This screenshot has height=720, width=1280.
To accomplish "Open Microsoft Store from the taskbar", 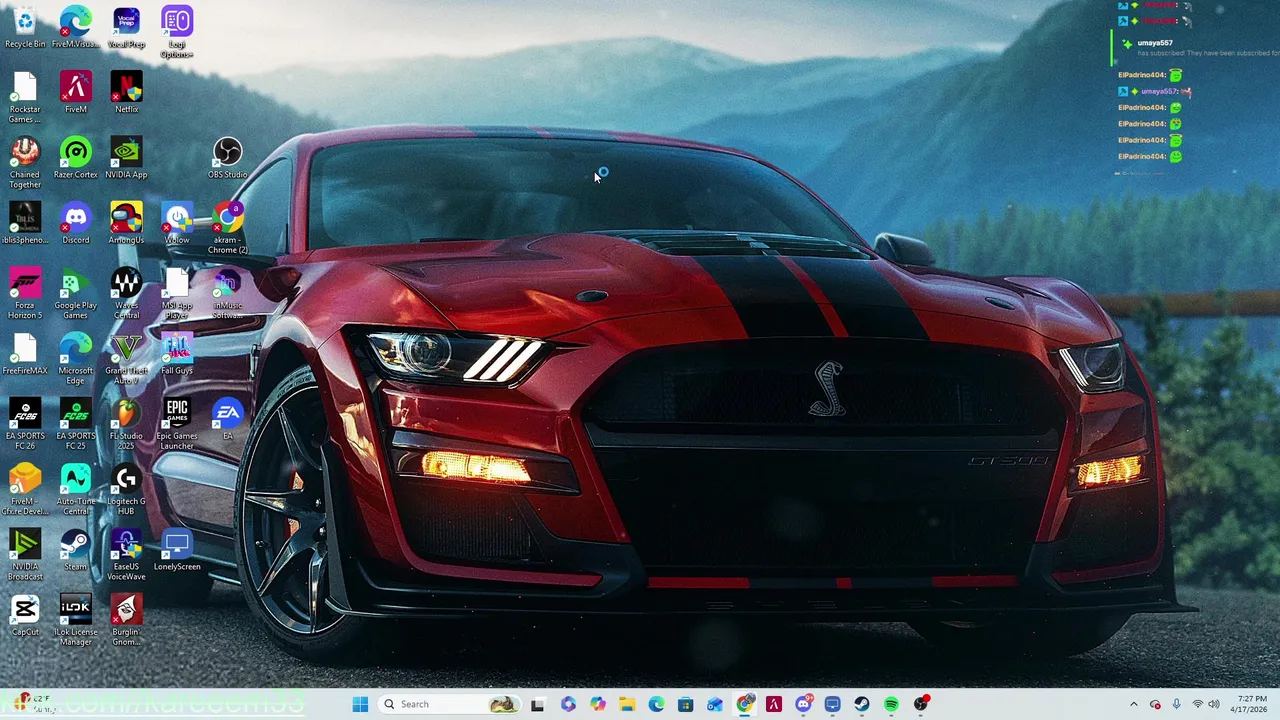I will coord(685,704).
